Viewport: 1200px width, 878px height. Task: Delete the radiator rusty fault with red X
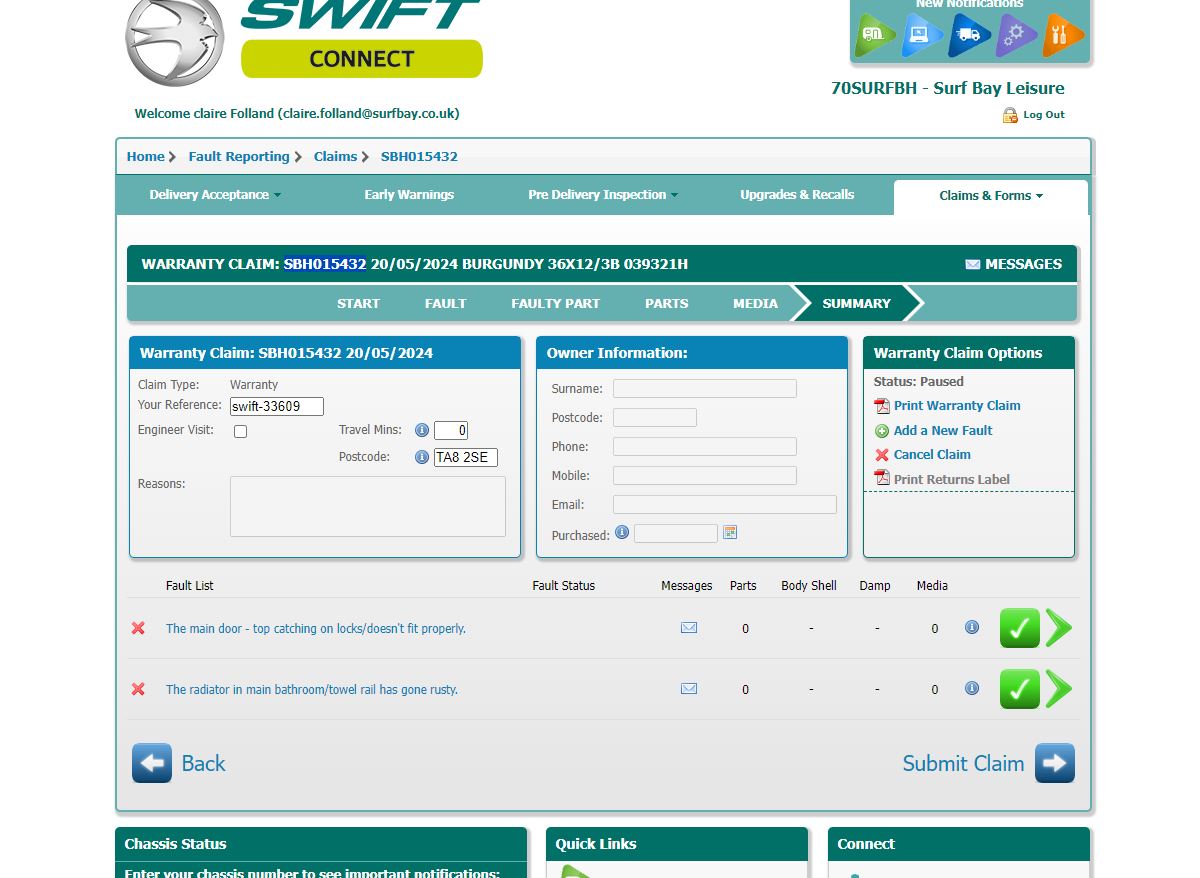(x=138, y=689)
